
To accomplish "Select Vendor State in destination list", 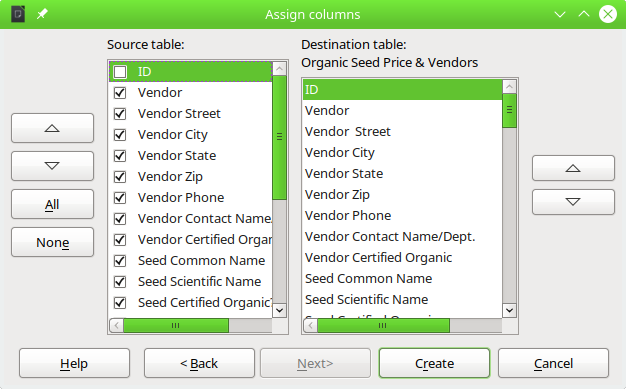I will (402, 174).
